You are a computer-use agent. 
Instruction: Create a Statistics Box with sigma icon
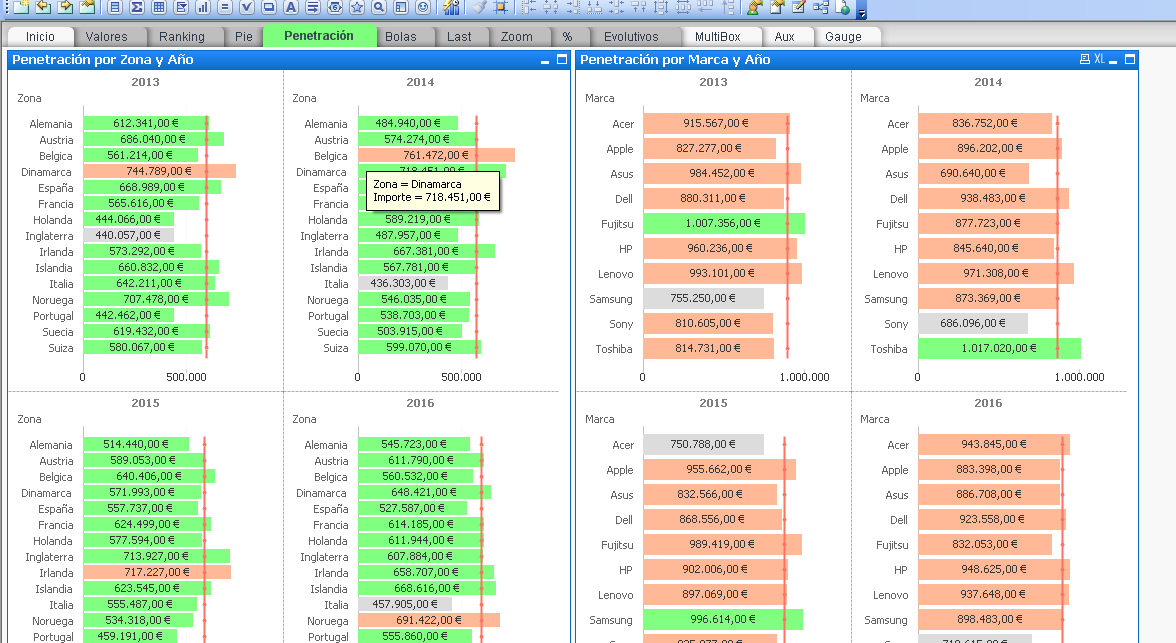(x=136, y=8)
